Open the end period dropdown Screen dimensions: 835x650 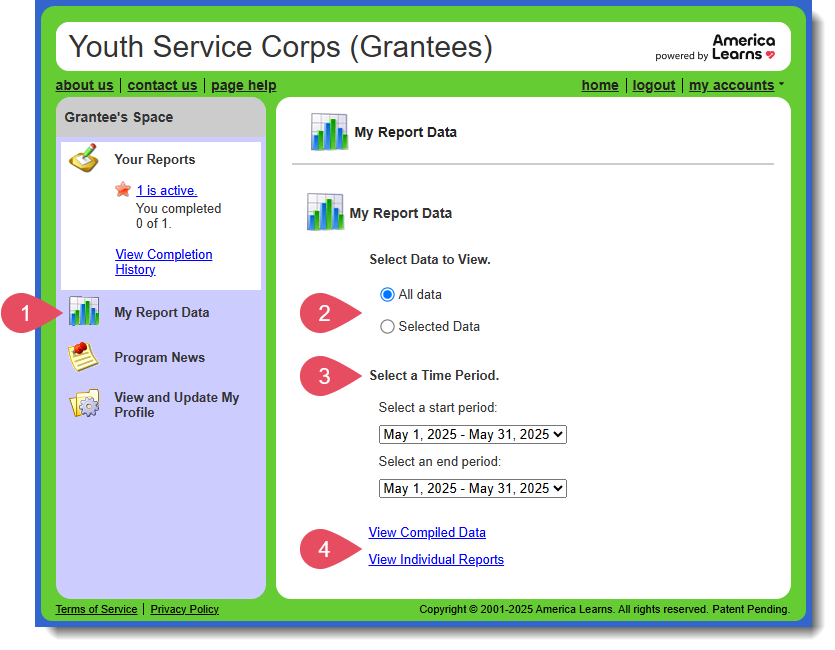472,488
